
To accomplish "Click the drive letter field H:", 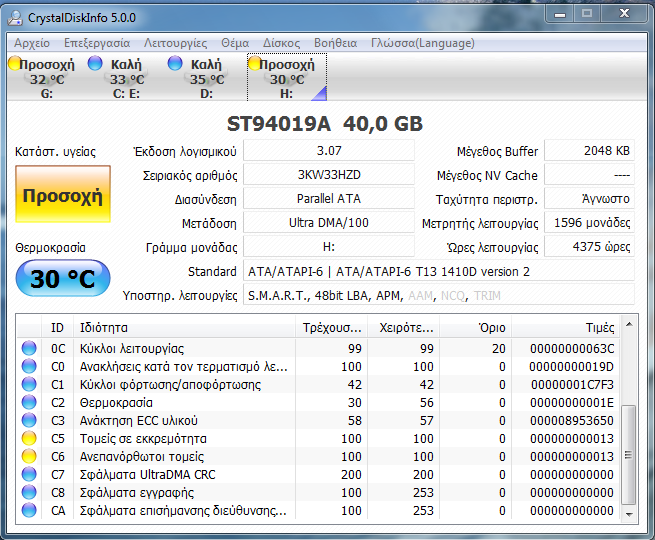I will pos(329,247).
